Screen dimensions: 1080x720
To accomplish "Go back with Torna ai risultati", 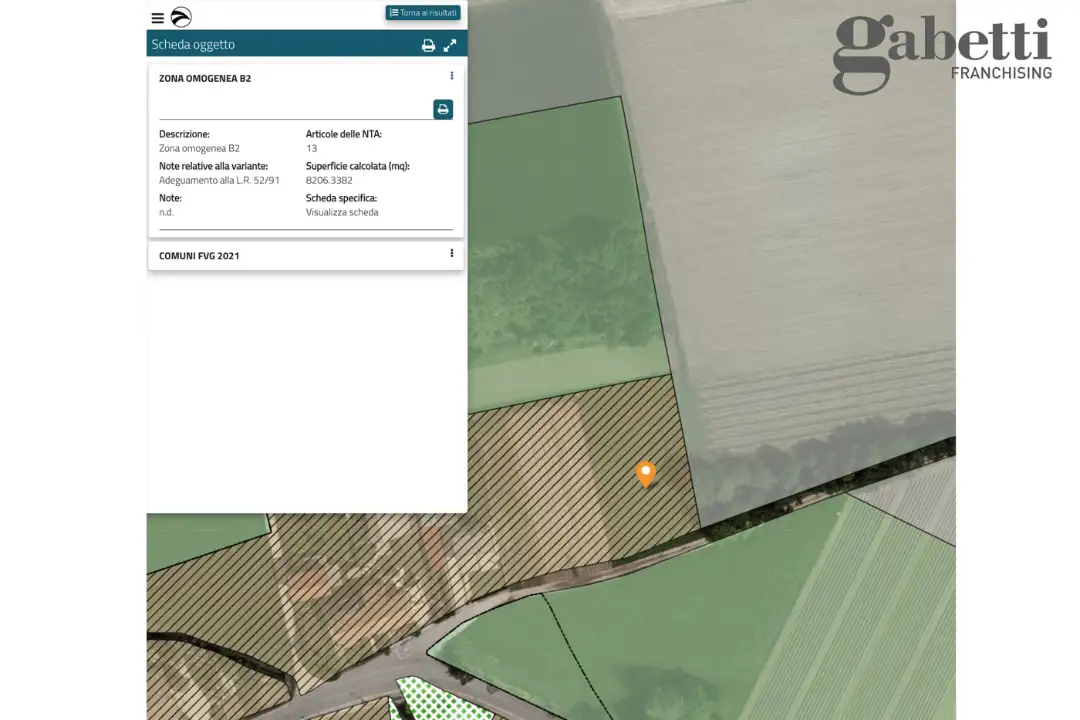I will coord(428,13).
